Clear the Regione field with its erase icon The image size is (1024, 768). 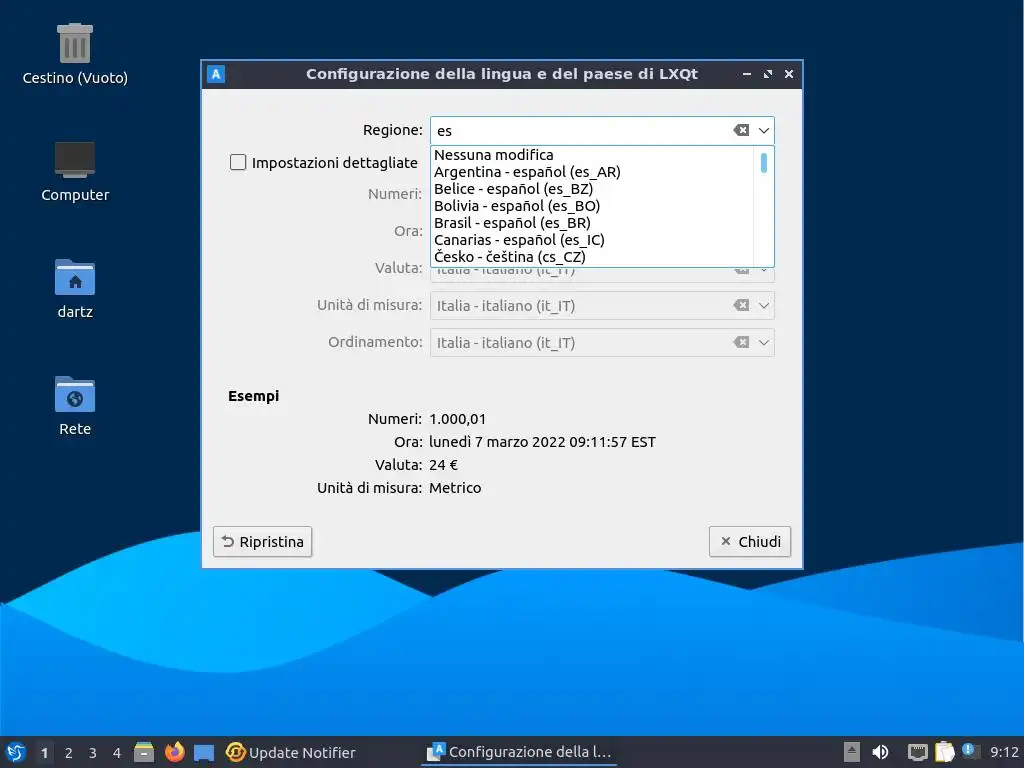coord(741,130)
